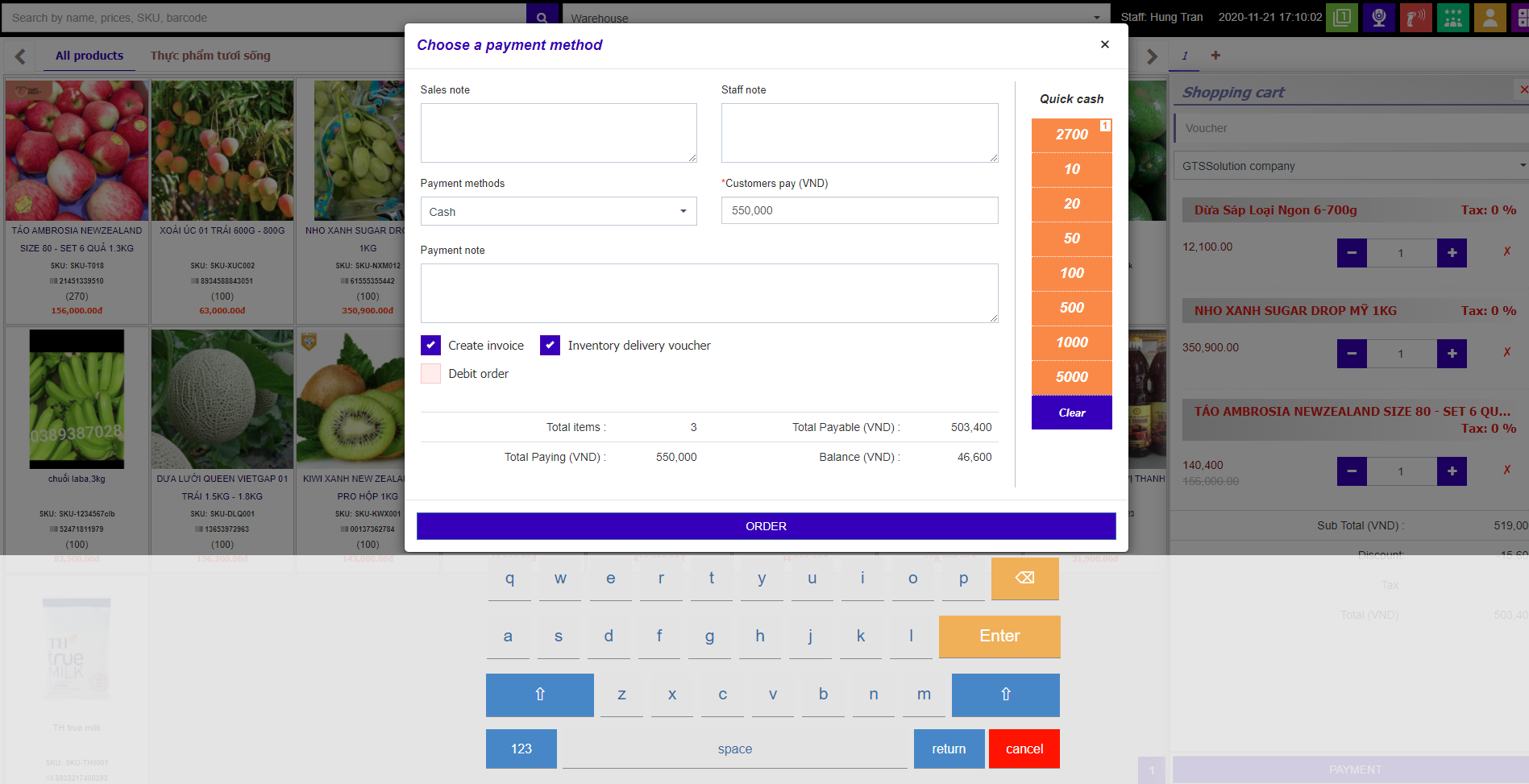Click the ORDER button

coord(765,525)
